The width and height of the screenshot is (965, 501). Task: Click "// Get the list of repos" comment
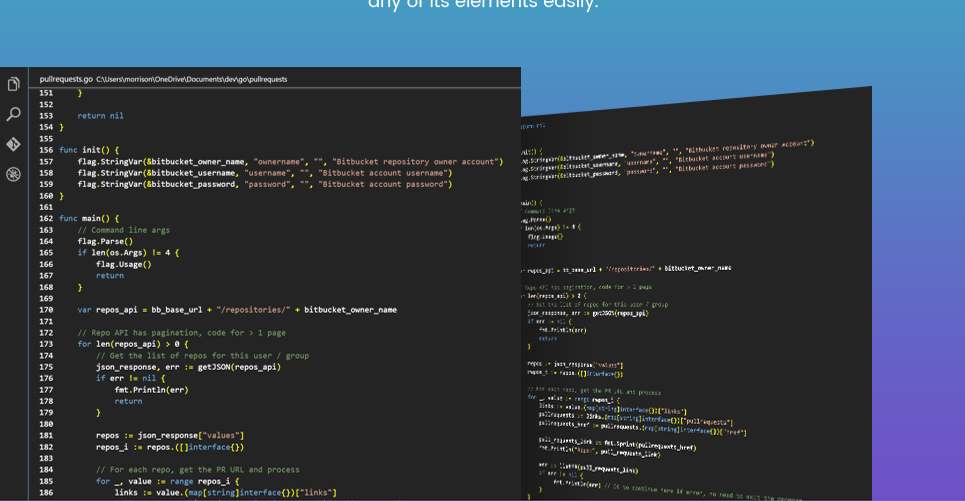coord(202,356)
